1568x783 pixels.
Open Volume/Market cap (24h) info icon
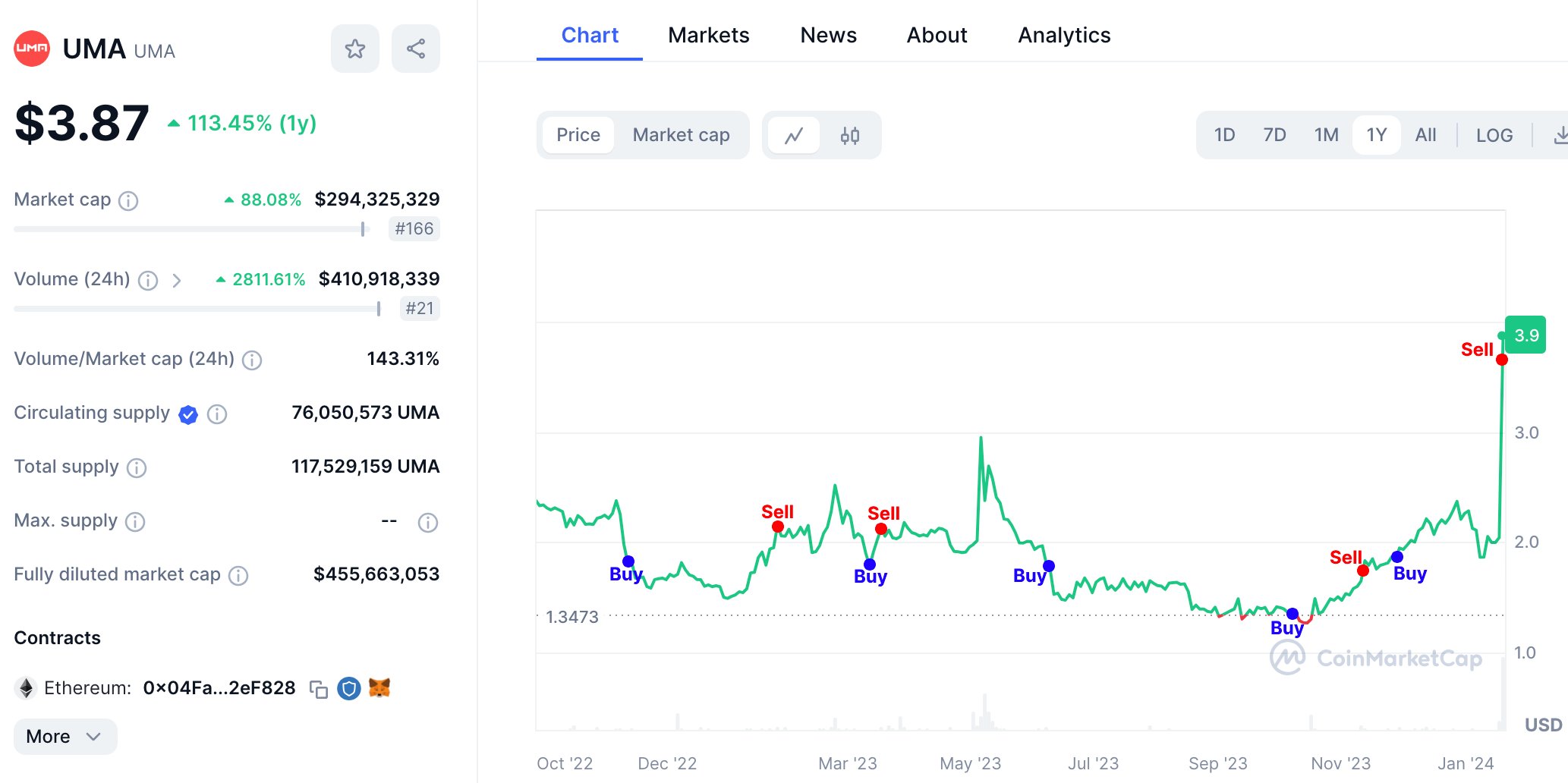(252, 360)
